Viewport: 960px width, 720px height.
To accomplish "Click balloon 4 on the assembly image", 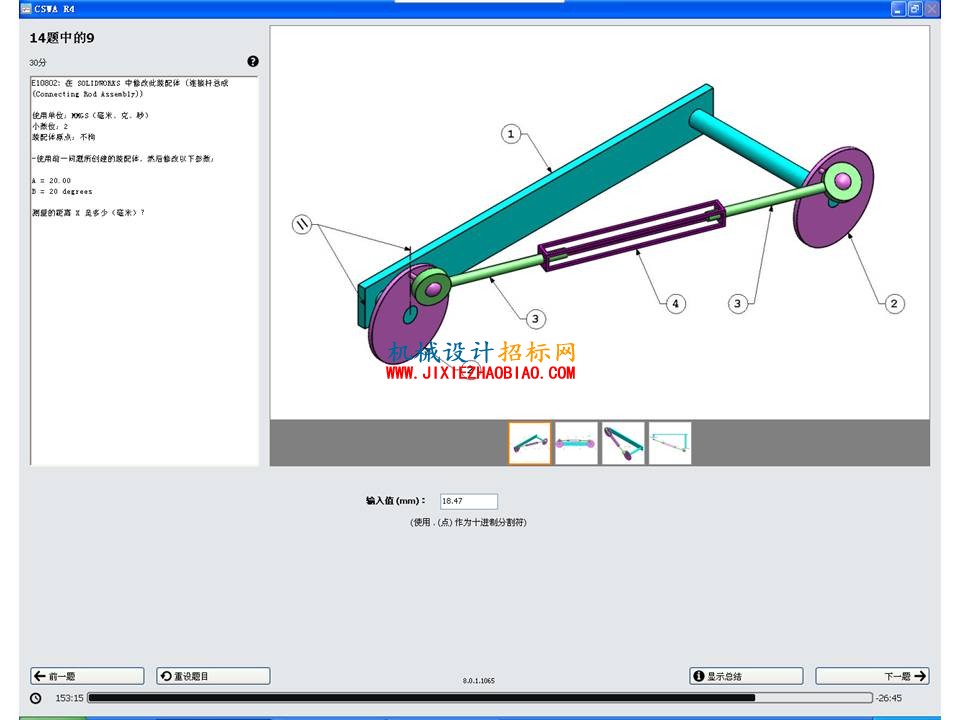I will click(675, 304).
